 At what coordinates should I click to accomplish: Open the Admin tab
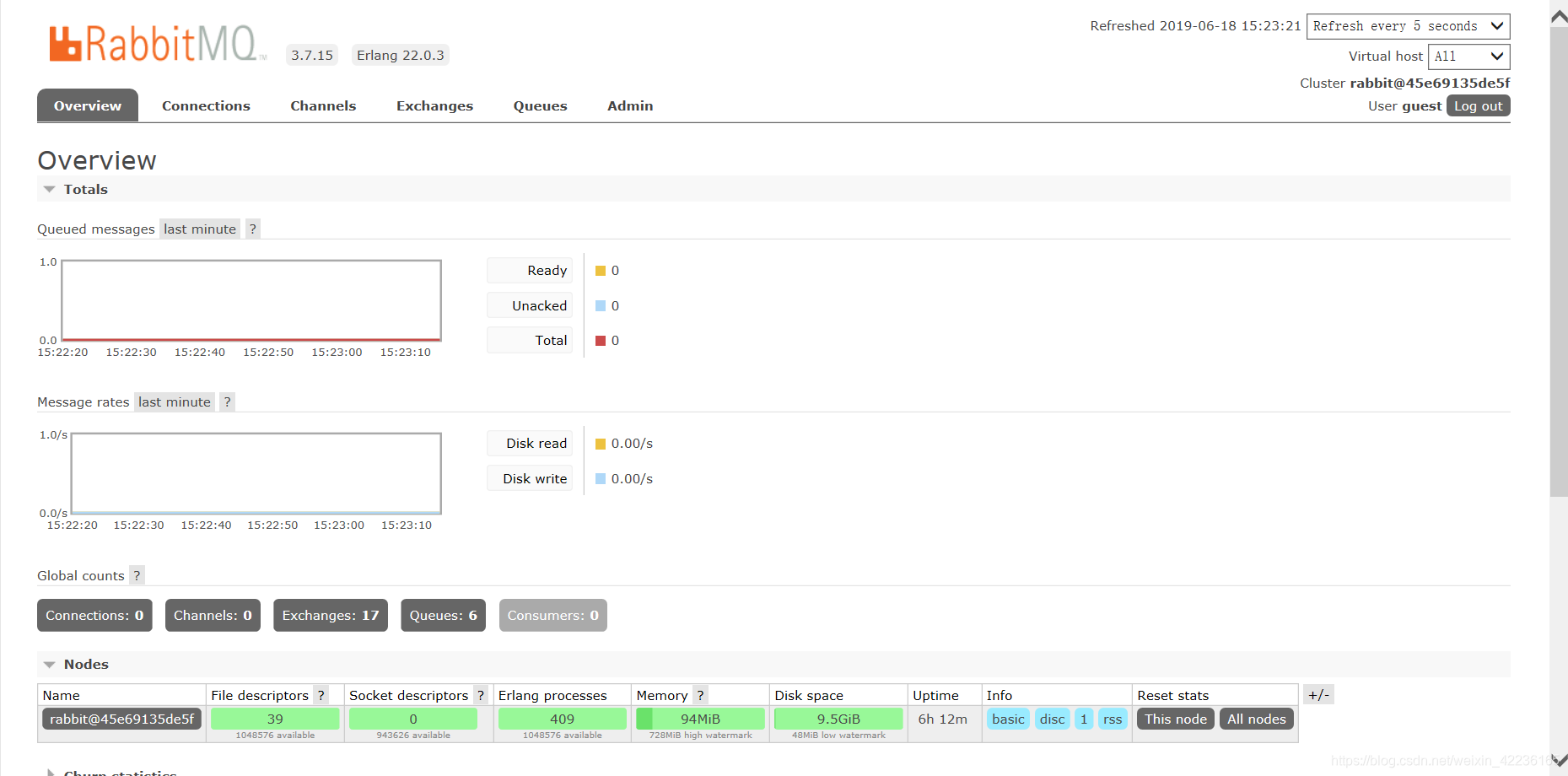coord(630,105)
